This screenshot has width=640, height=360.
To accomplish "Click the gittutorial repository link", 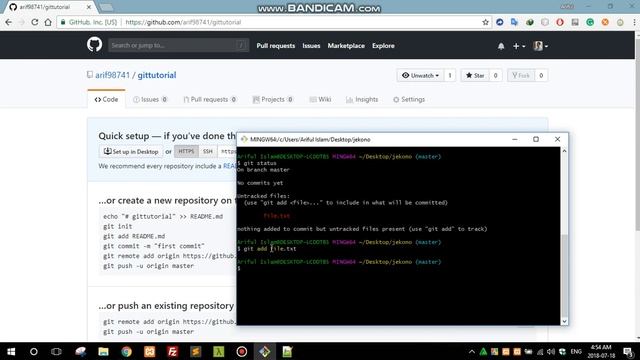I will (157, 75).
